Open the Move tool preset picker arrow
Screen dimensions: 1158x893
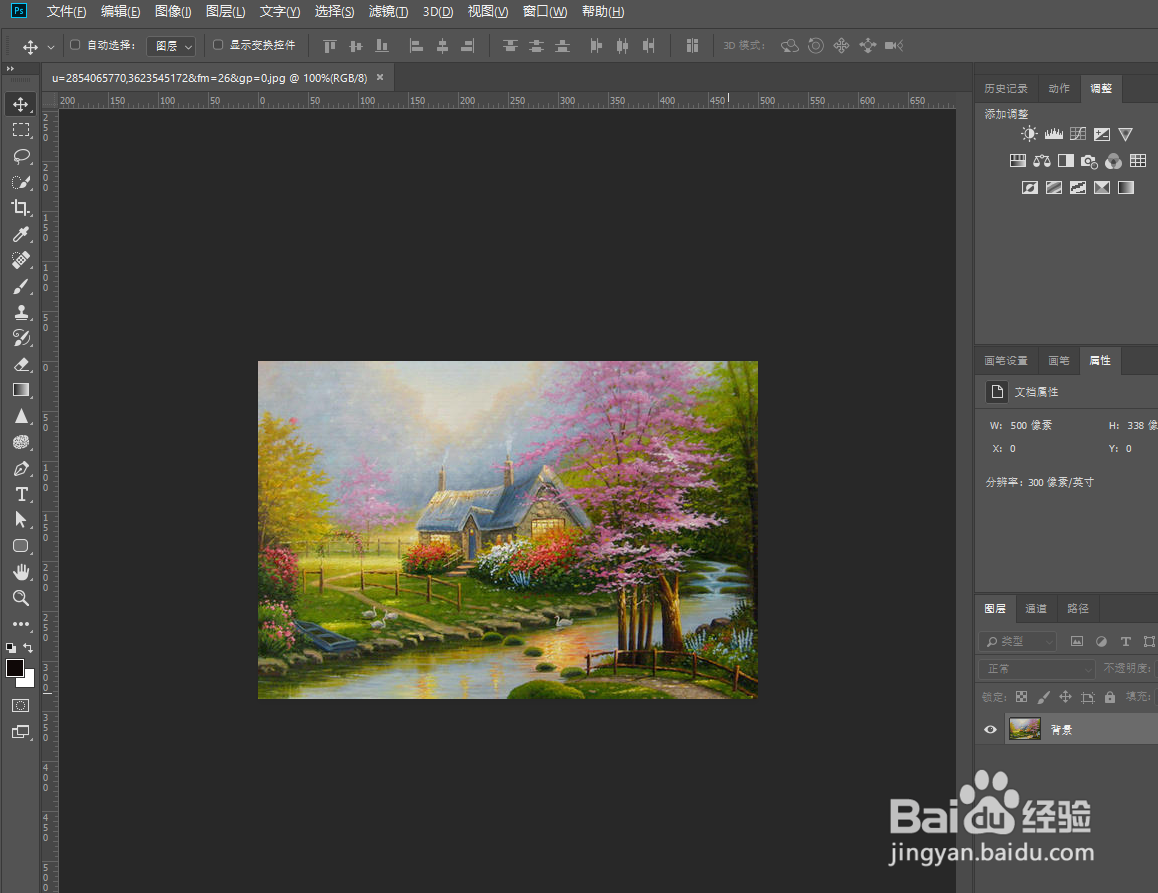51,47
